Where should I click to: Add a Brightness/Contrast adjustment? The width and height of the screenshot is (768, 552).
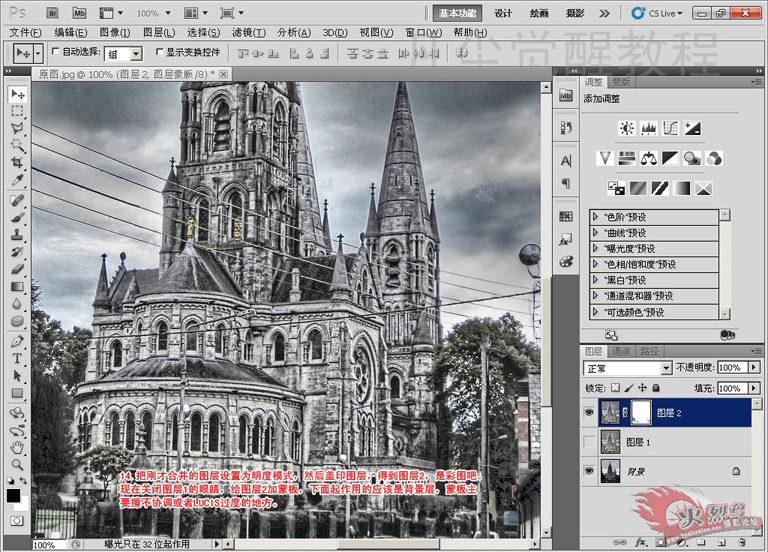(626, 128)
